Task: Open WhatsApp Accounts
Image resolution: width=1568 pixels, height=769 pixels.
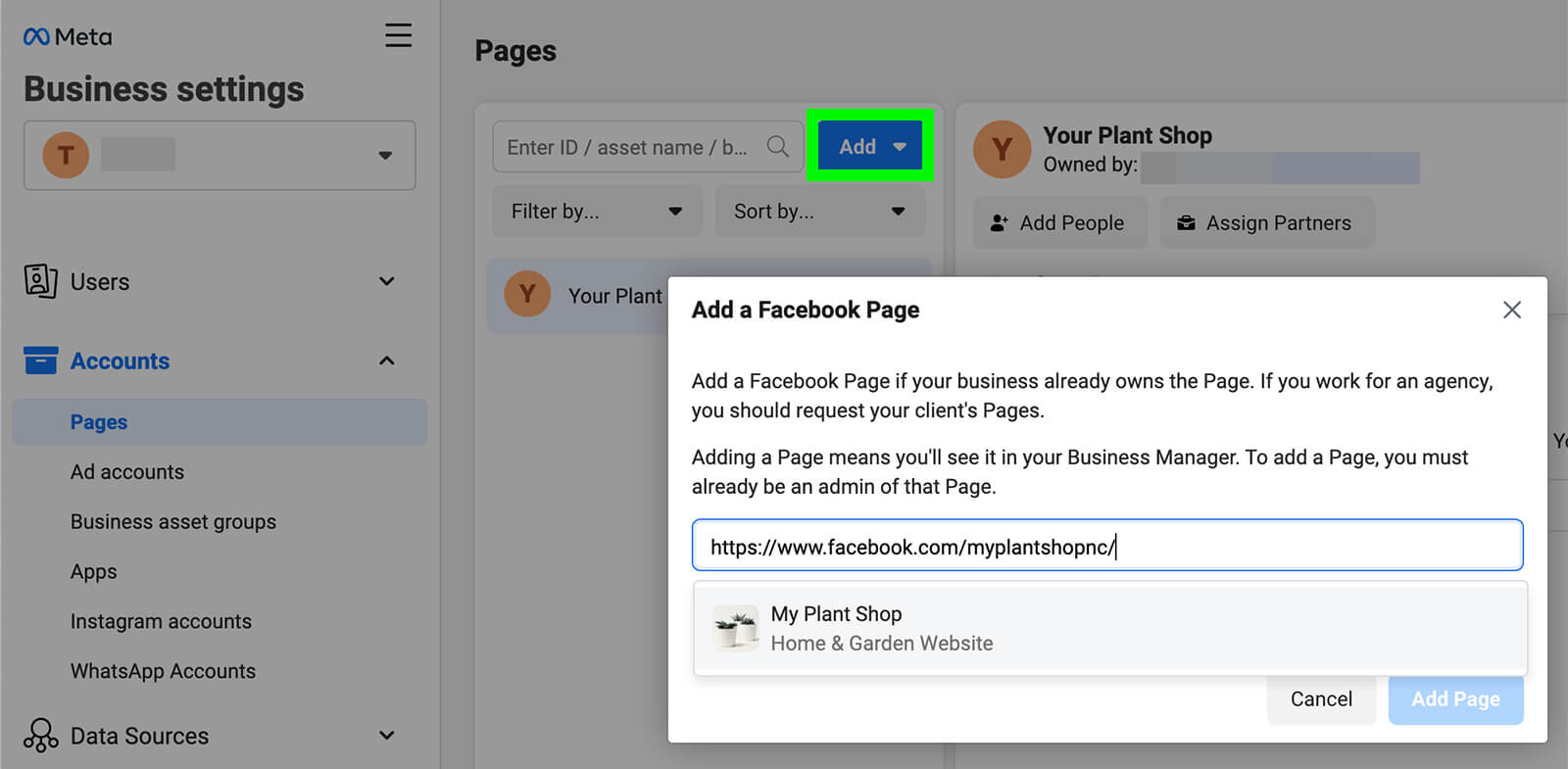Action: point(163,672)
